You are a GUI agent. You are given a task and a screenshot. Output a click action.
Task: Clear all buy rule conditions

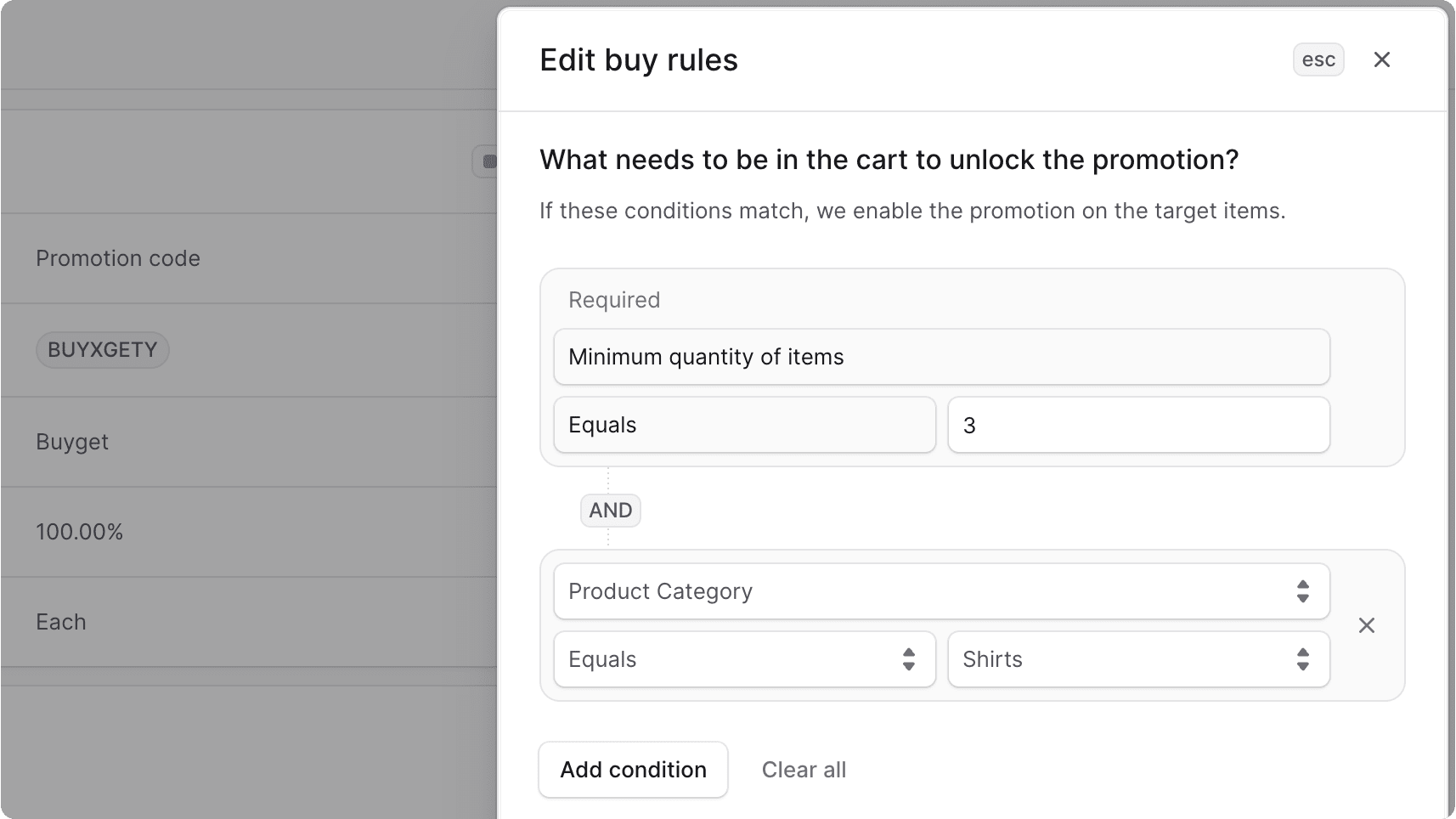coord(804,770)
